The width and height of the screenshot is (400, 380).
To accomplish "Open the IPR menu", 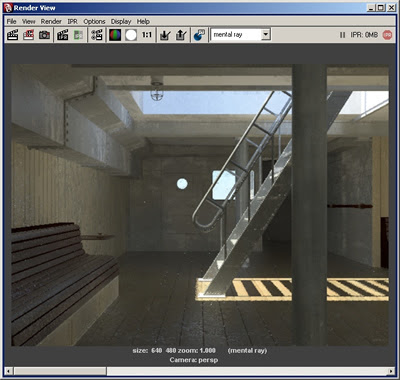I will (72, 21).
